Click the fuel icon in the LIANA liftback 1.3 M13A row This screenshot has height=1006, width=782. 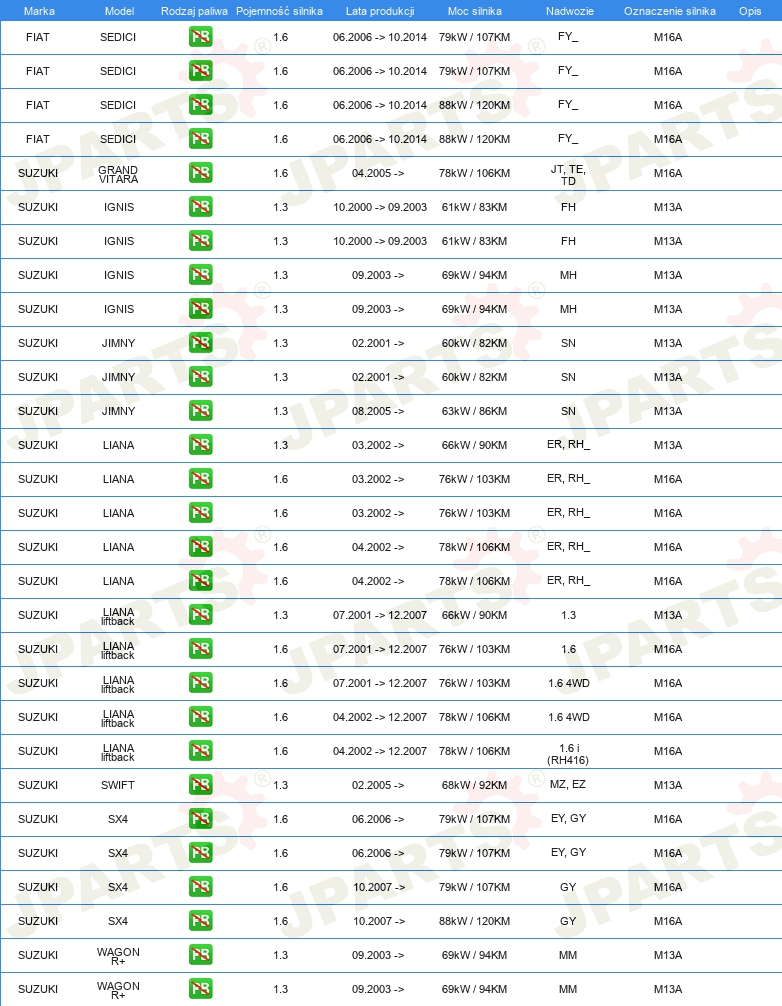201,615
